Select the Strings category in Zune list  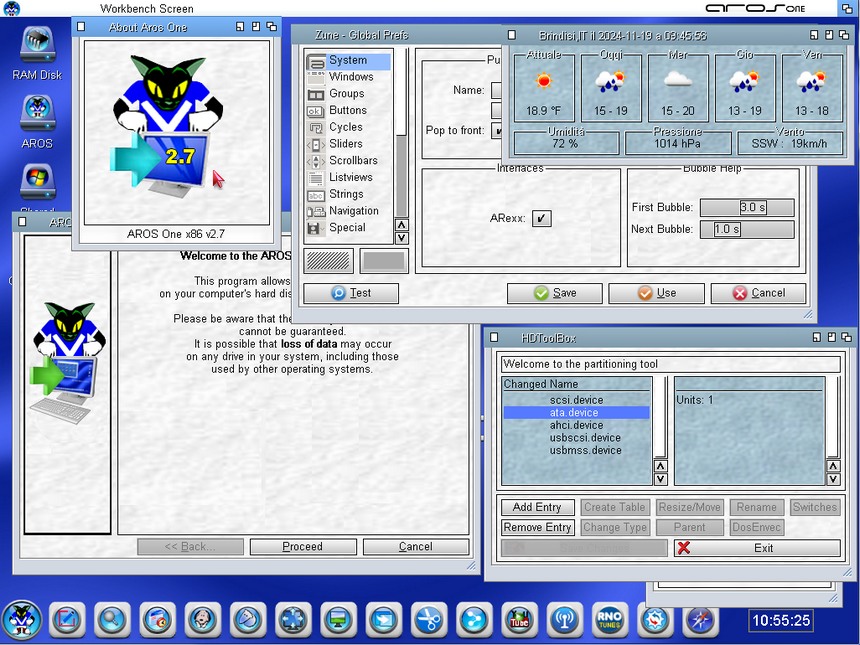tap(348, 194)
